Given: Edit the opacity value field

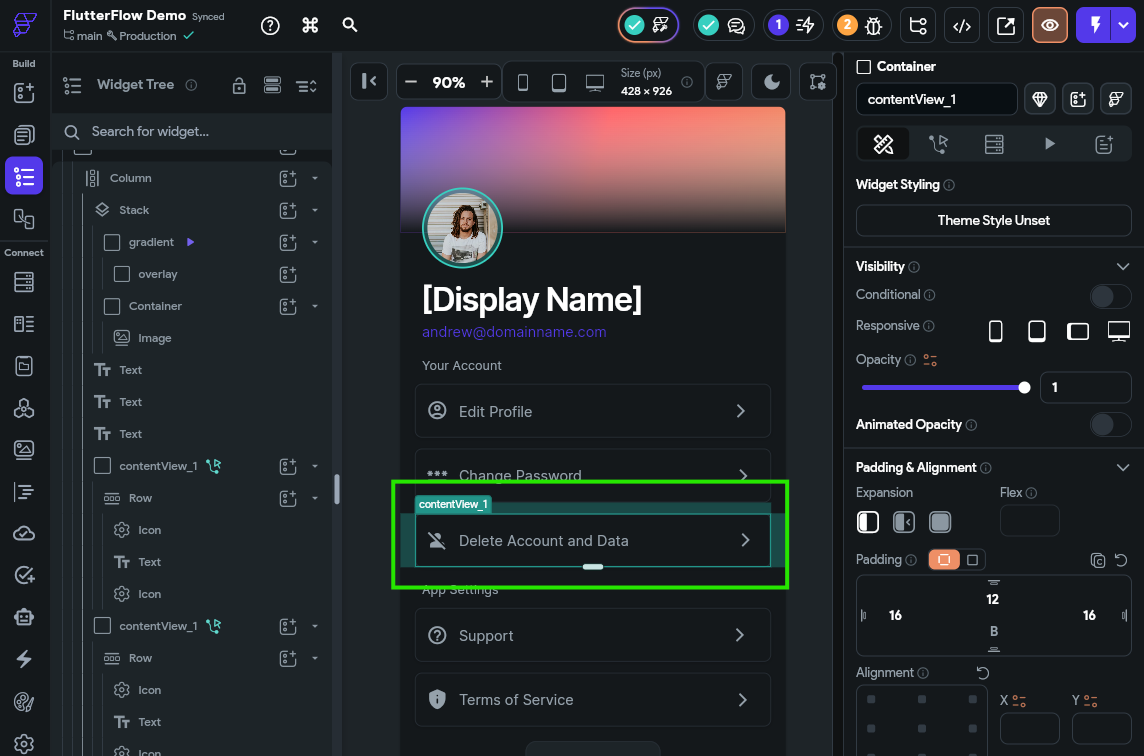Looking at the screenshot, I should pyautogui.click(x=1085, y=387).
